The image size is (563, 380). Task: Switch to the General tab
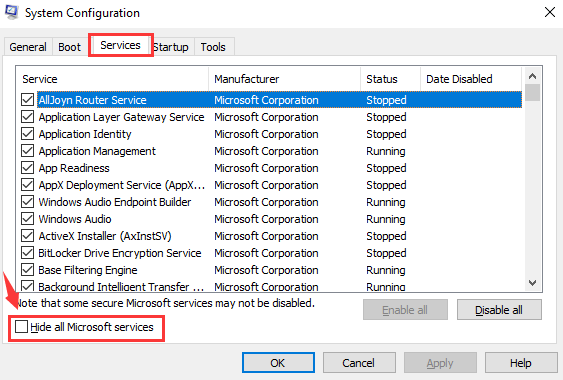pyautogui.click(x=28, y=47)
